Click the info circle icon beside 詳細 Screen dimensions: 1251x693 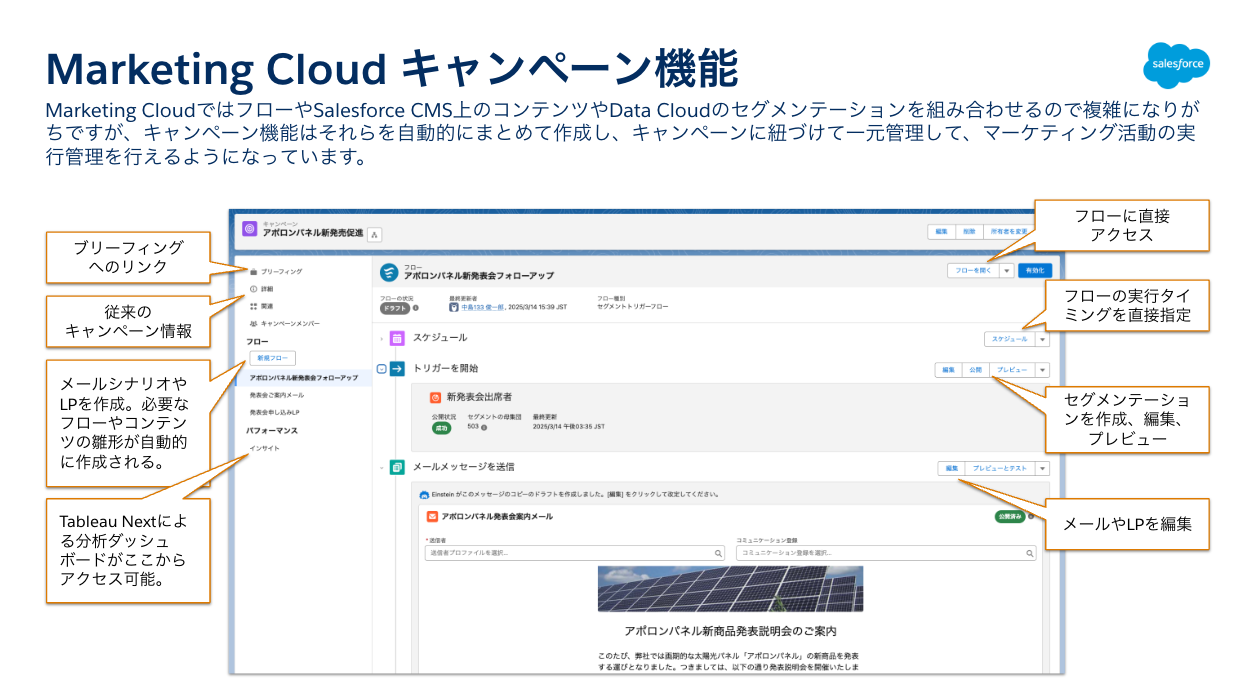[x=253, y=289]
